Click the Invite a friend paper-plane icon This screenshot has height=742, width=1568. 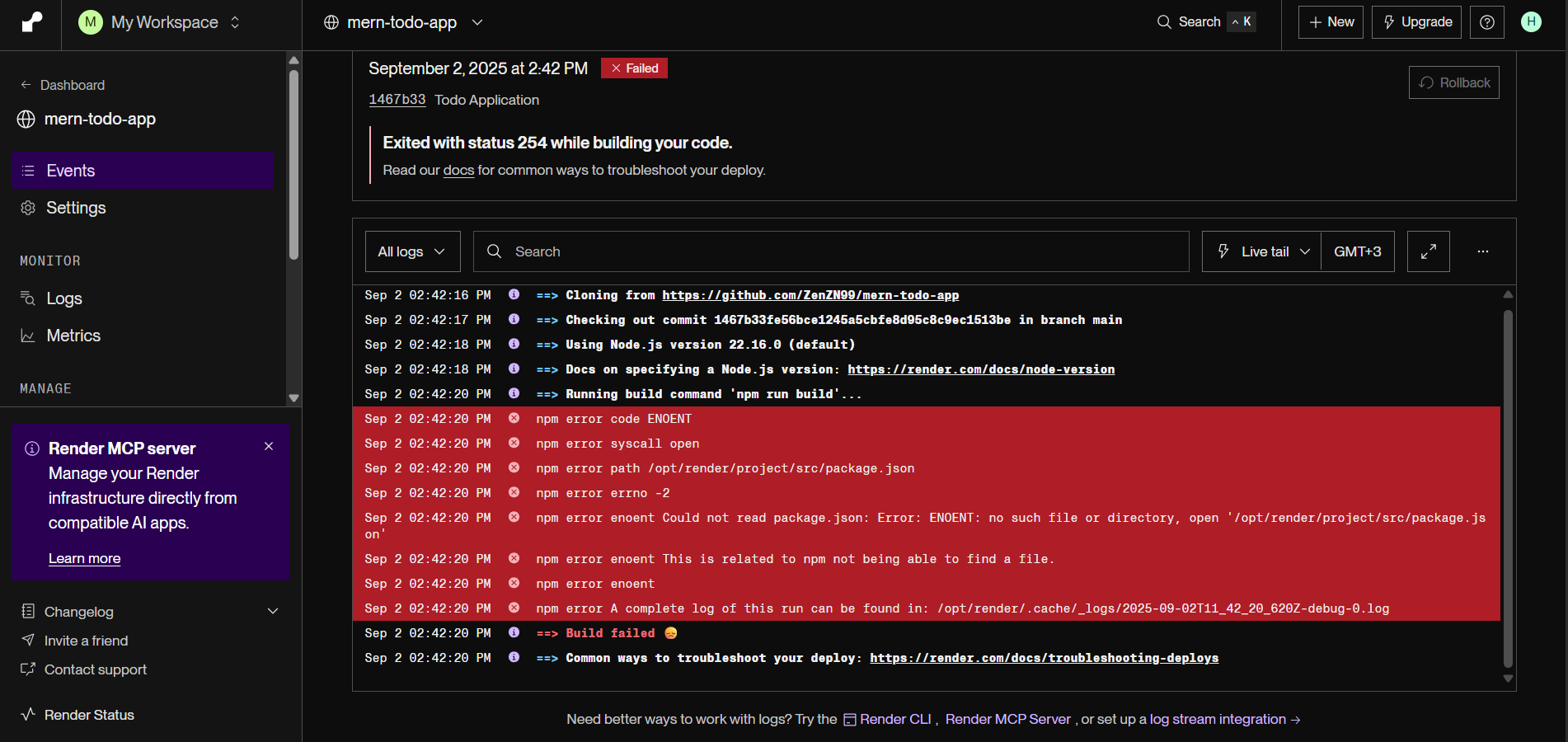tap(28, 640)
